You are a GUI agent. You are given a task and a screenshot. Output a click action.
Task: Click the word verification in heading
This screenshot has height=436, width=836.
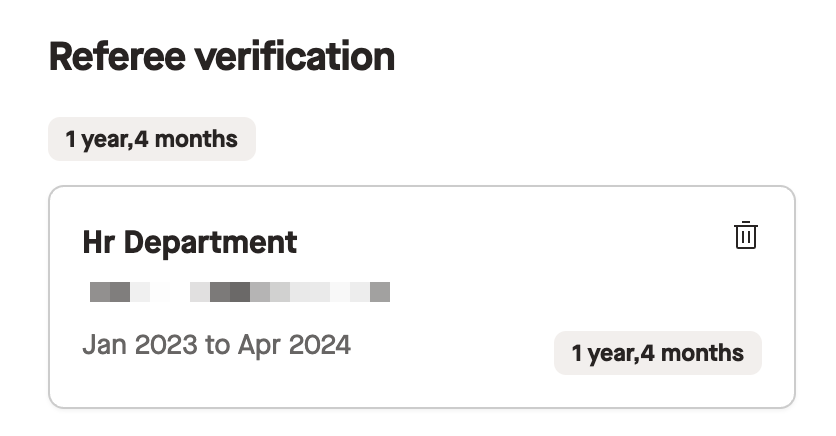[x=295, y=56]
